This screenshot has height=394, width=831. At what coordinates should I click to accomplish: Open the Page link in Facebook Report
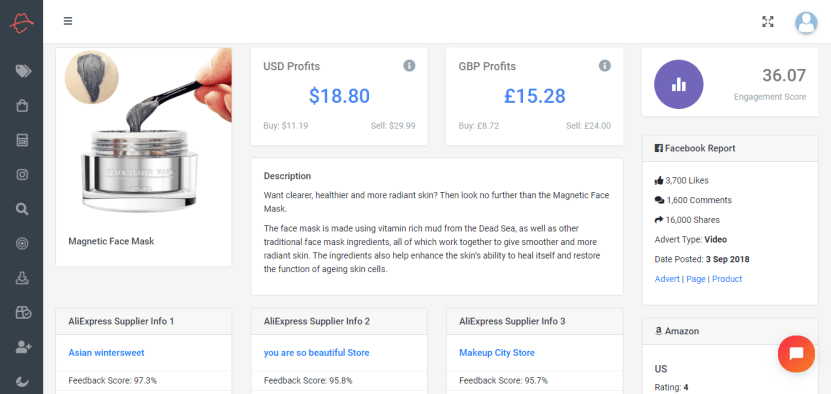(695, 279)
